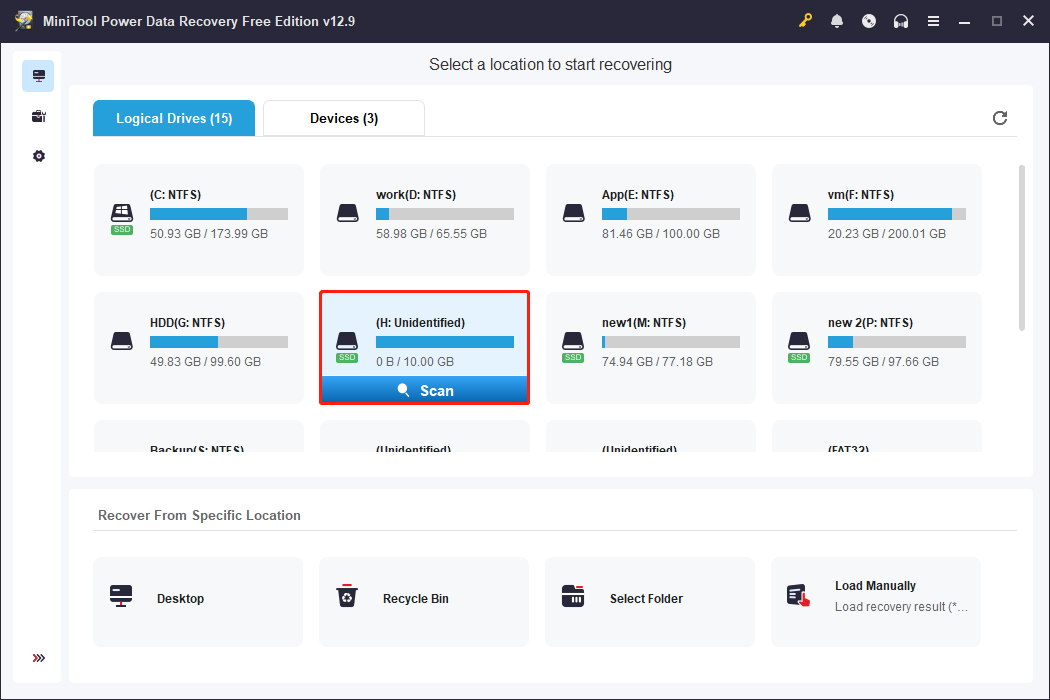This screenshot has height=700, width=1050.
Task: Click 20.23 GB / 200.01 GB text
Action: [887, 234]
